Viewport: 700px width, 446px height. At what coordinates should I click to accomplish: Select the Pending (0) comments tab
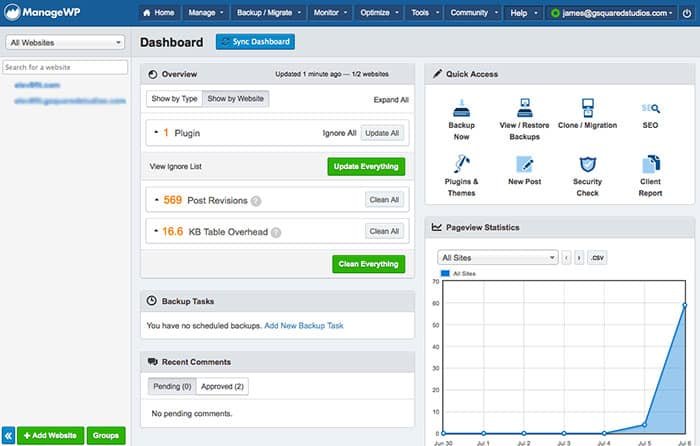172,386
